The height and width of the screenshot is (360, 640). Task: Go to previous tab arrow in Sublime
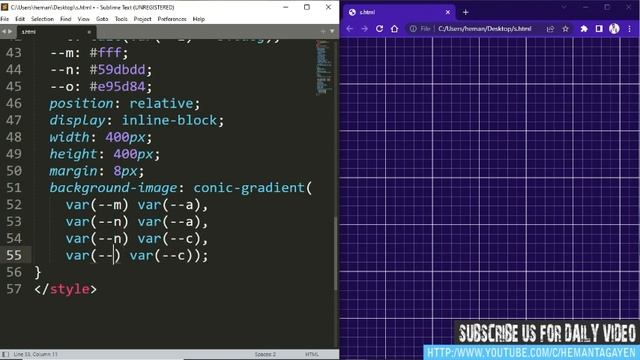[x=3, y=31]
